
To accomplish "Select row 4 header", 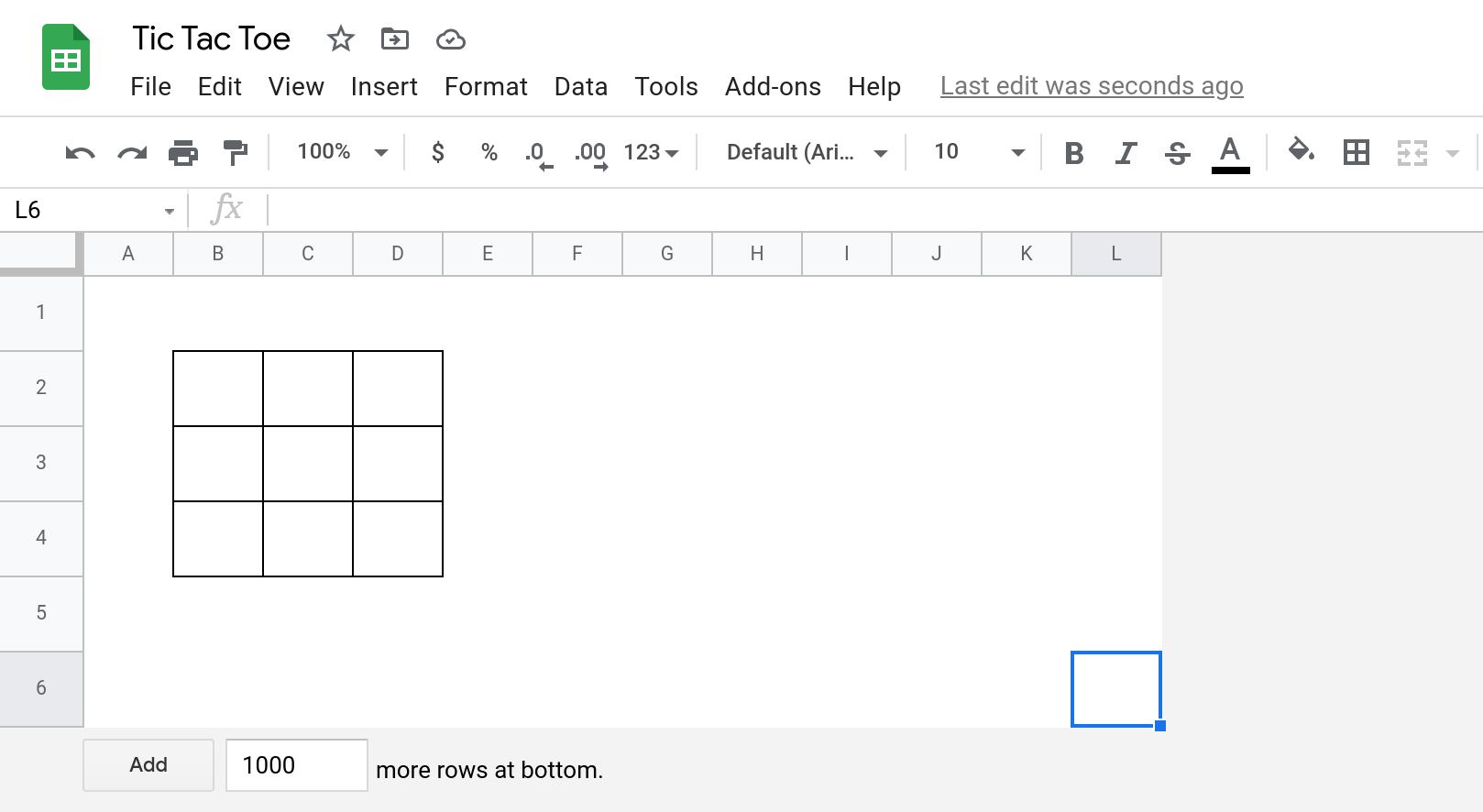I will point(41,538).
